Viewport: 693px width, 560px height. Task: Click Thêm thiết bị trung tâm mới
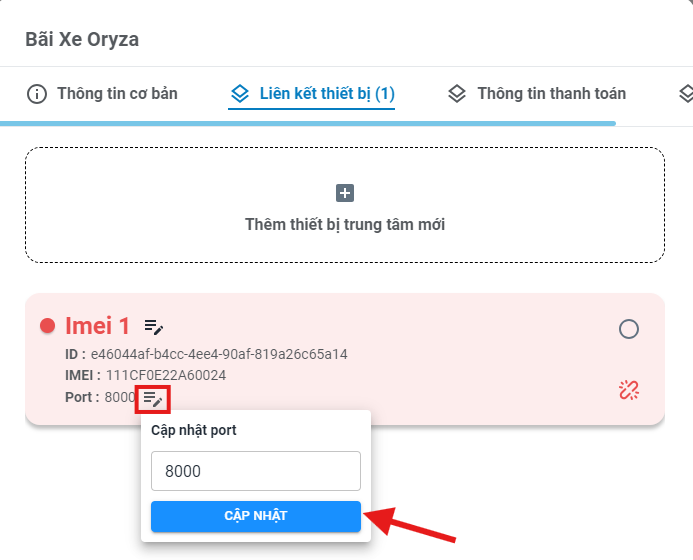coord(345,225)
